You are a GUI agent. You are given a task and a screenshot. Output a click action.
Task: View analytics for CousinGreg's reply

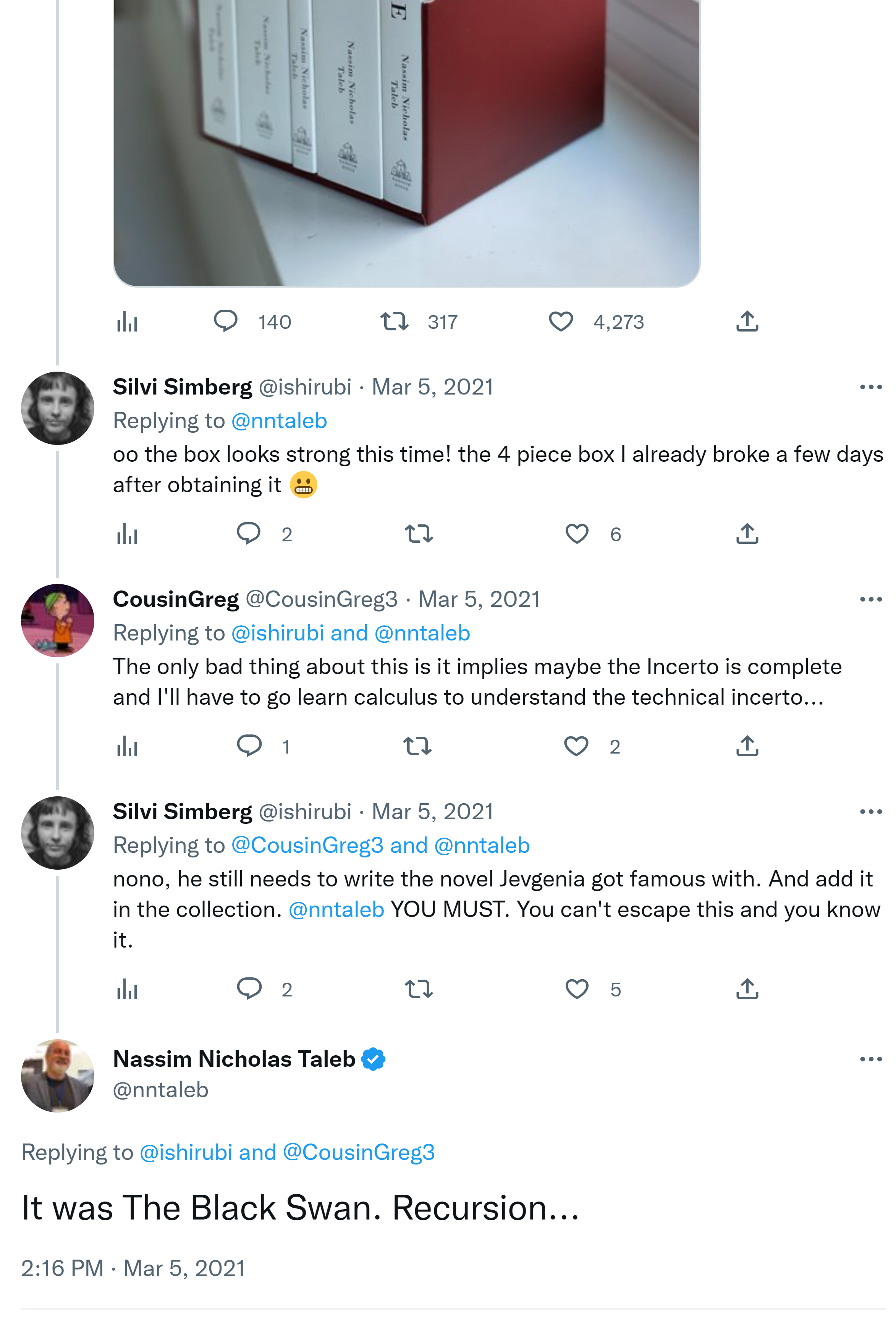(127, 746)
